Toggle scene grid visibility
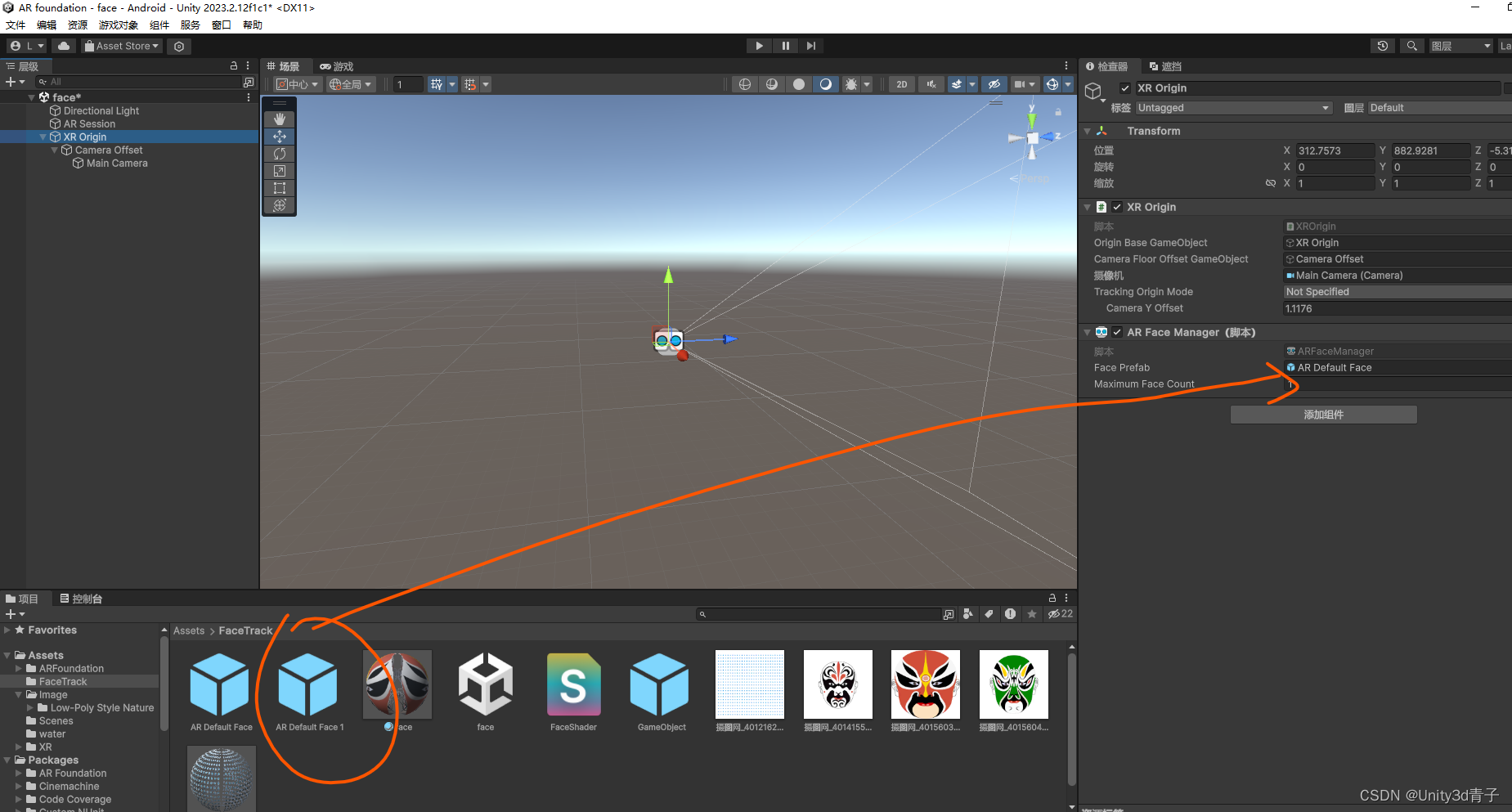This screenshot has width=1512, height=812. 437,84
